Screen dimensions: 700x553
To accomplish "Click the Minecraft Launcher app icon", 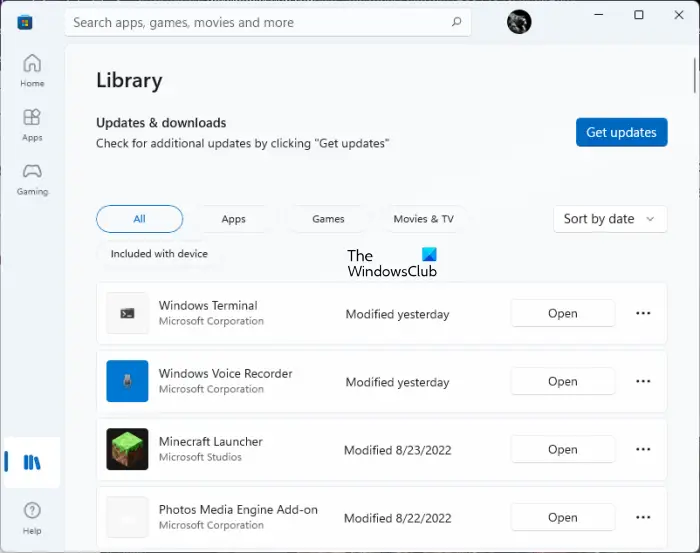I will tap(127, 449).
